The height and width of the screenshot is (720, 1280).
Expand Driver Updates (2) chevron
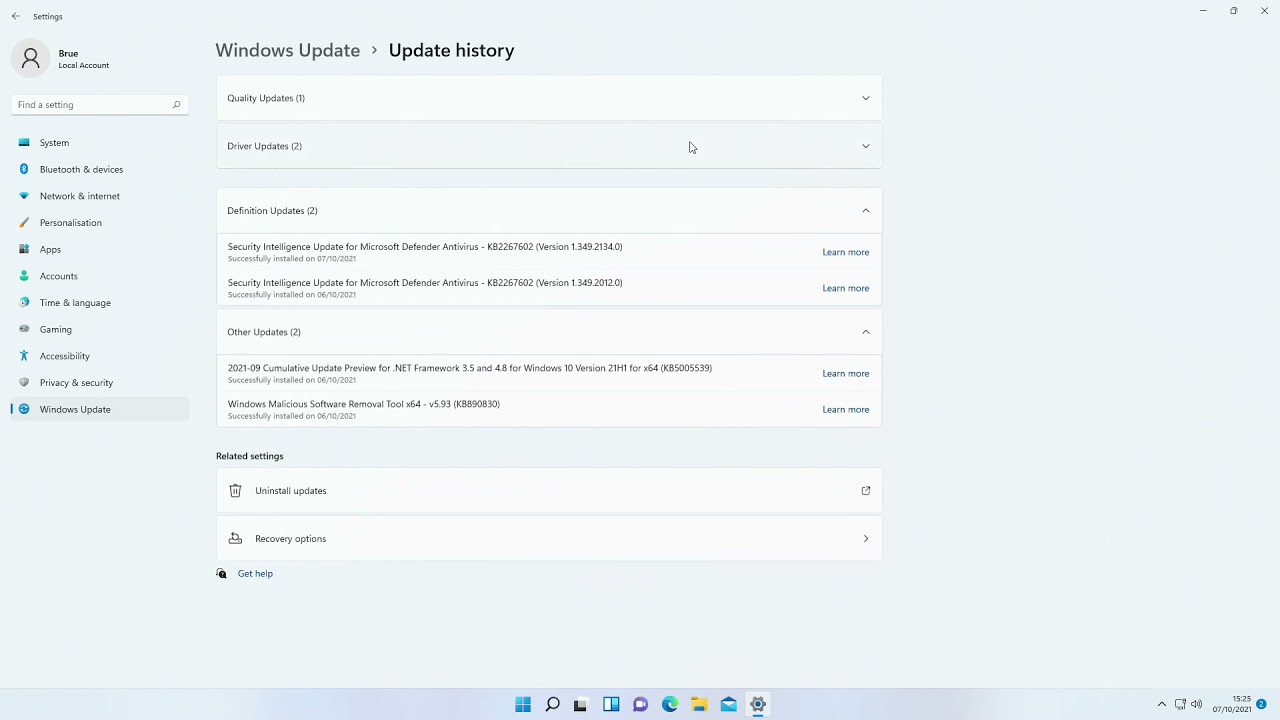[866, 146]
